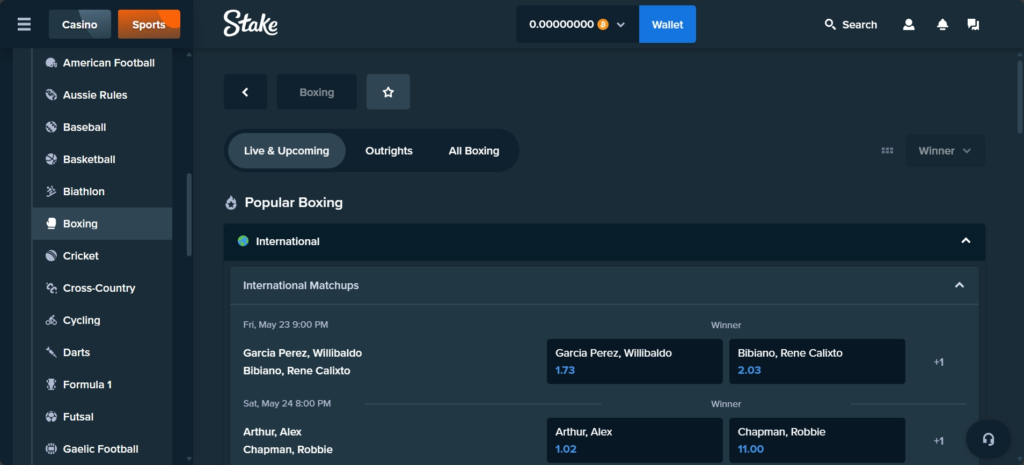Screen dimensions: 1024x465
Task: Click the Darts sidebar icon
Action: pos(51,352)
